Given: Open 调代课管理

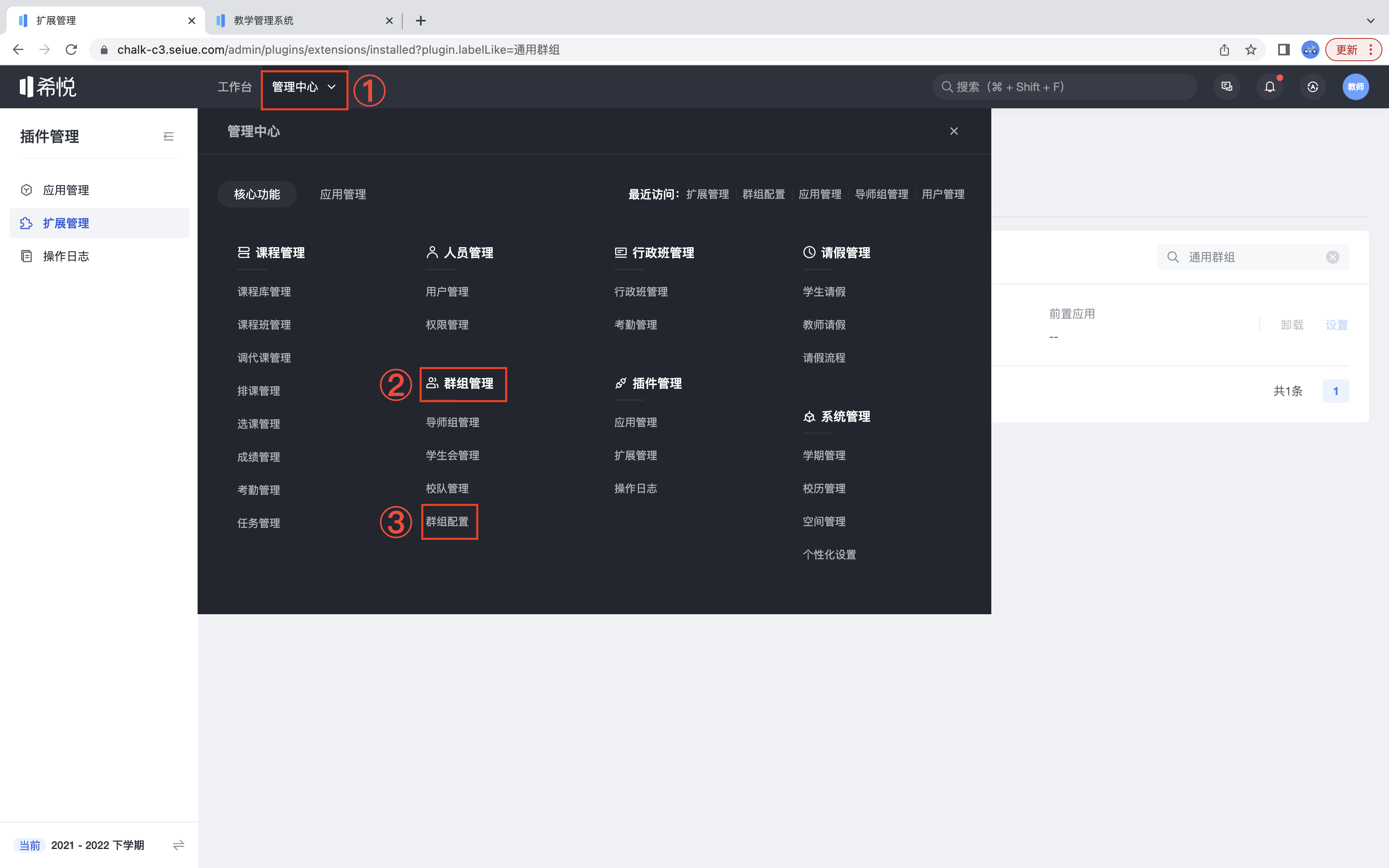Looking at the screenshot, I should pos(264,358).
